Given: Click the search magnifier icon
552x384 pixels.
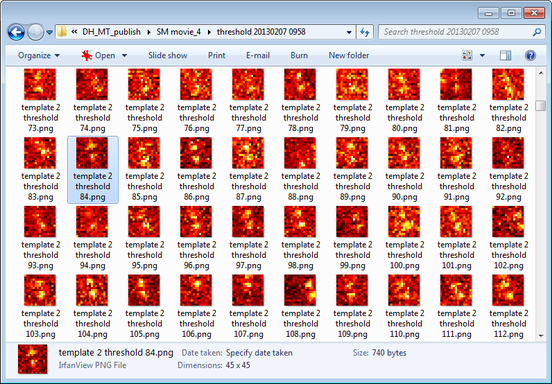Looking at the screenshot, I should click(537, 32).
